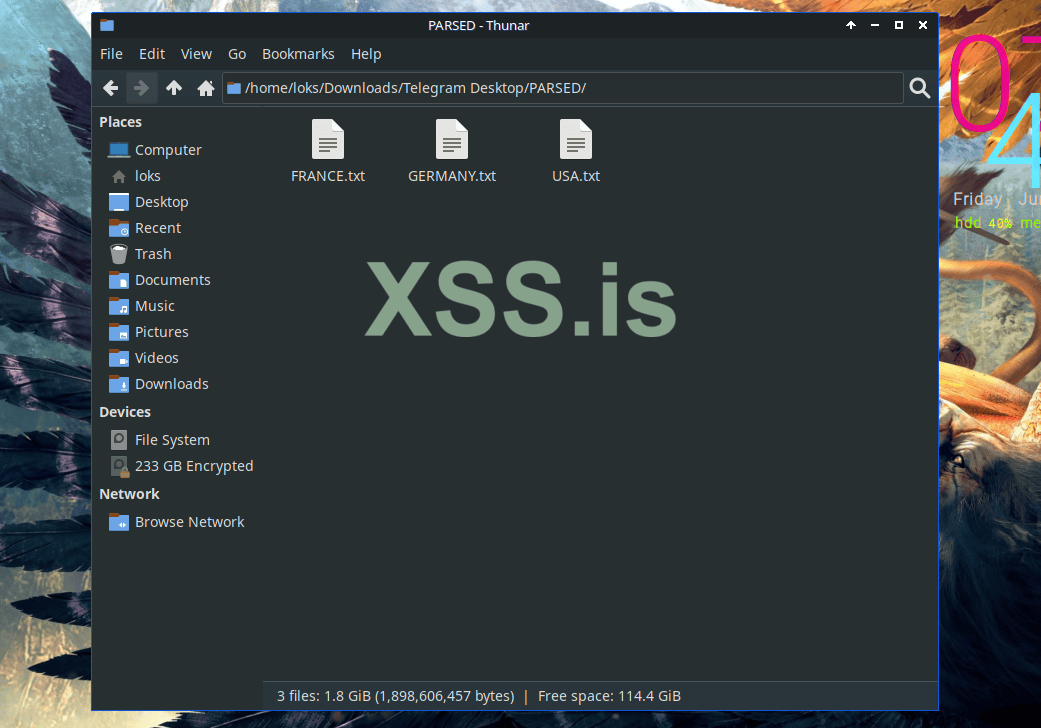This screenshot has height=728, width=1041.
Task: Click the Documents folder icon in sidebar
Action: tap(119, 280)
